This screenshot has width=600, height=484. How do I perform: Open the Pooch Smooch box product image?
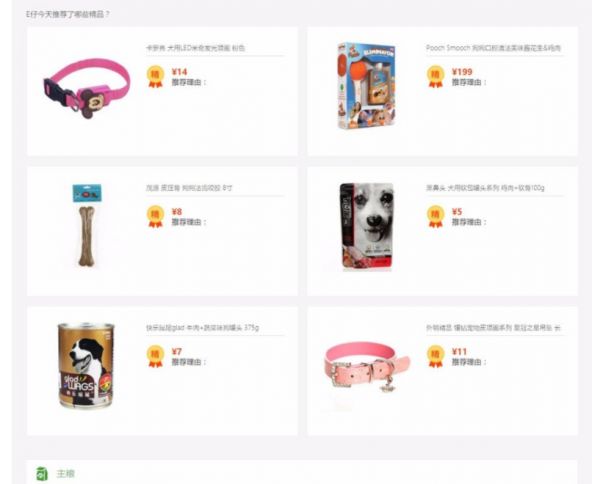tap(366, 86)
